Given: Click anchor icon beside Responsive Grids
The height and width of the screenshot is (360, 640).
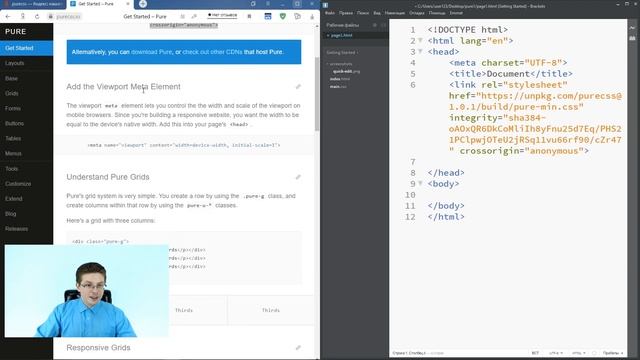Looking at the screenshot, I should [298, 347].
